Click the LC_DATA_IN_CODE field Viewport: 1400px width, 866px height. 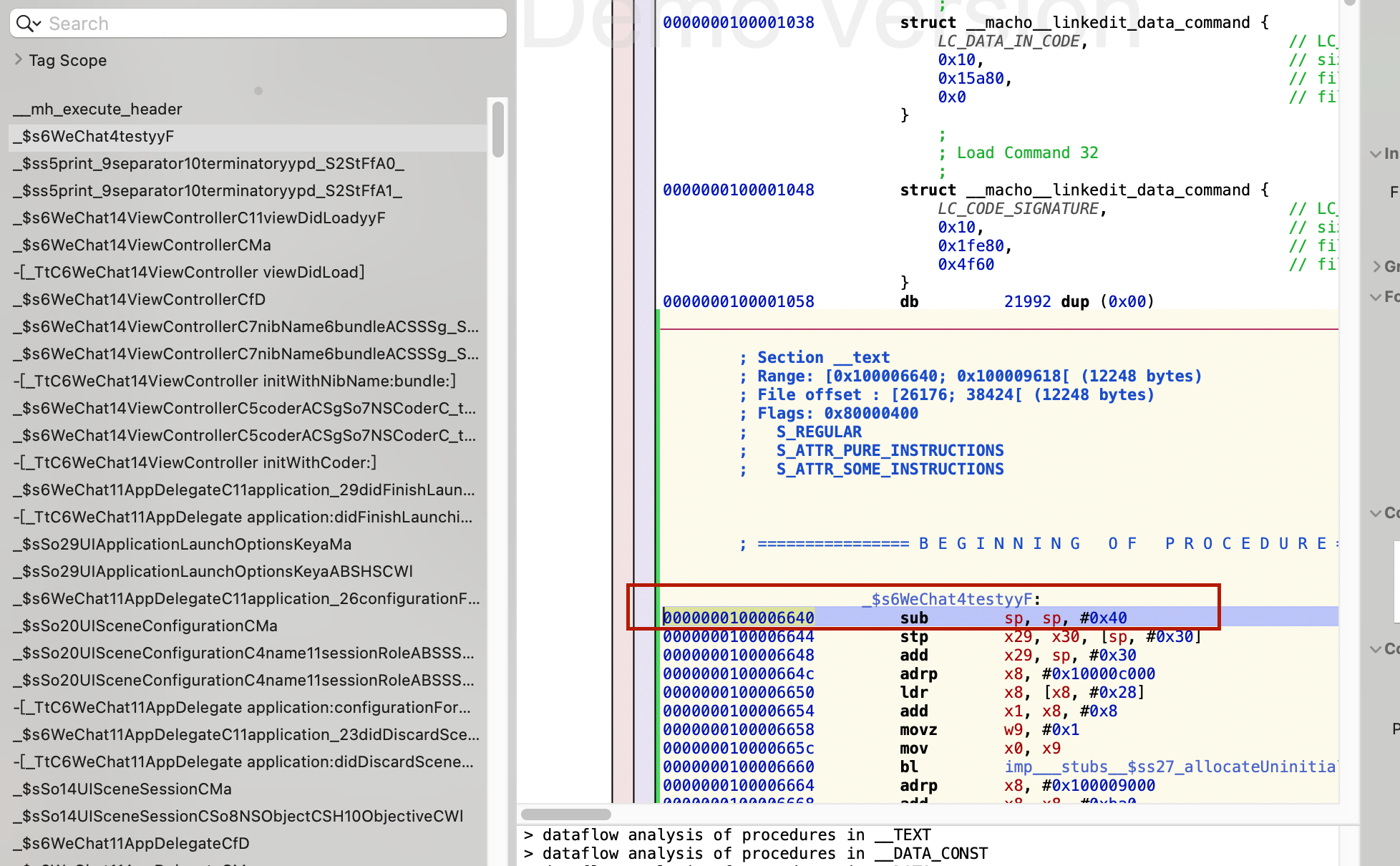click(x=1009, y=41)
